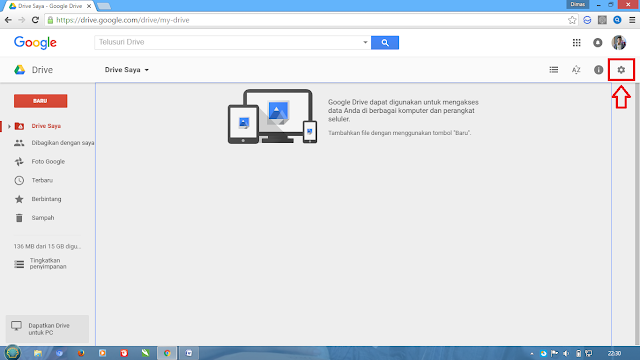Open the Drive settings gear icon
Screen dimensions: 640x360
(621, 70)
